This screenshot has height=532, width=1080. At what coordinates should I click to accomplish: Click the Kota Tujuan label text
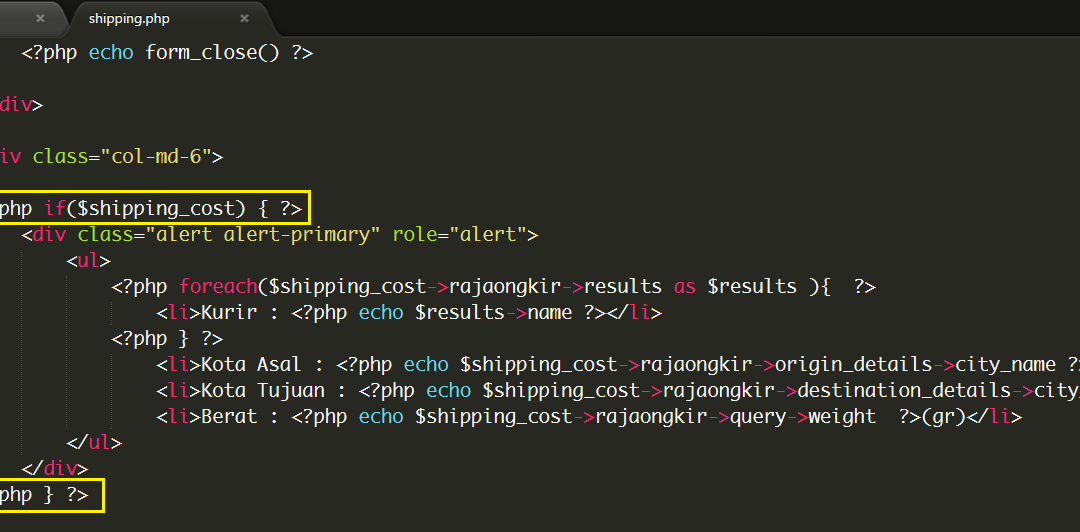click(x=262, y=391)
